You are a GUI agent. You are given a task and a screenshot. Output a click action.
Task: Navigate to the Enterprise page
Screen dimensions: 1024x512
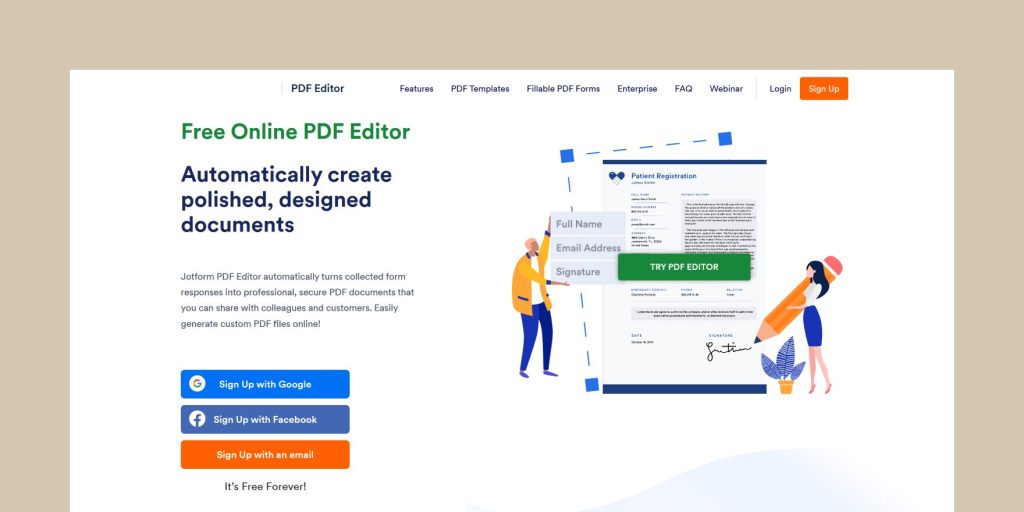637,89
